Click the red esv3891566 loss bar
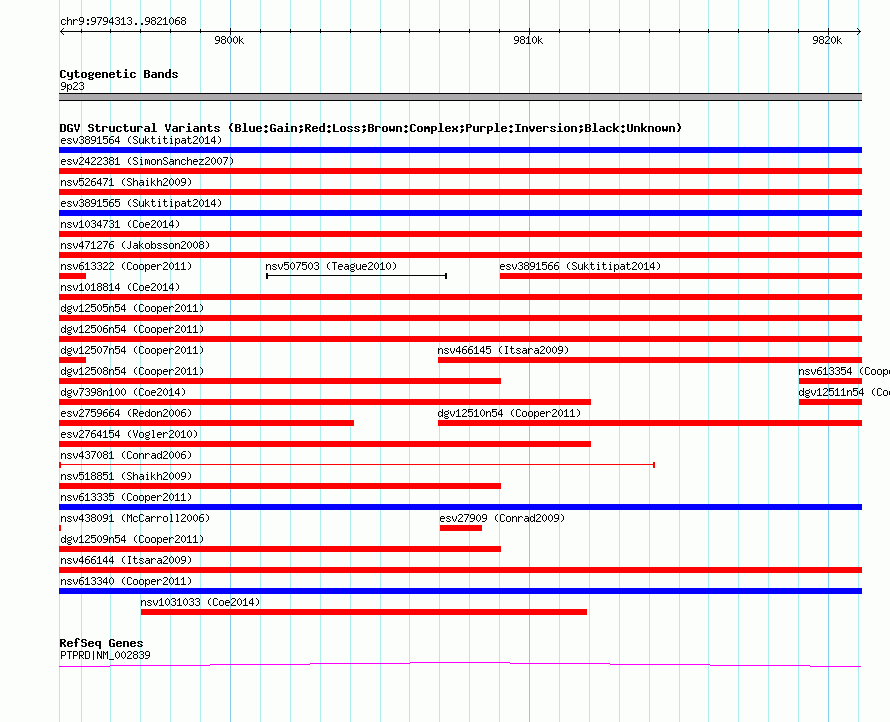Screen dimensions: 890x722 pyautogui.click(x=681, y=276)
